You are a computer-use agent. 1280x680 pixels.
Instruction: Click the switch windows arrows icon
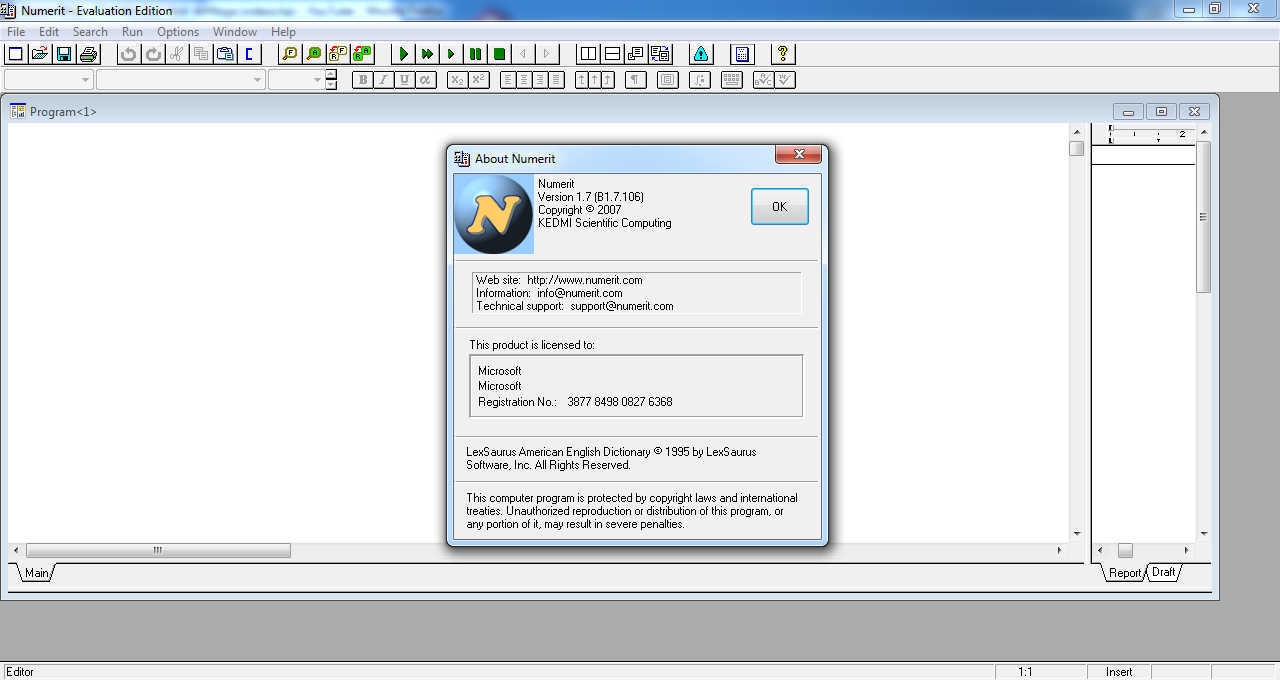point(660,54)
